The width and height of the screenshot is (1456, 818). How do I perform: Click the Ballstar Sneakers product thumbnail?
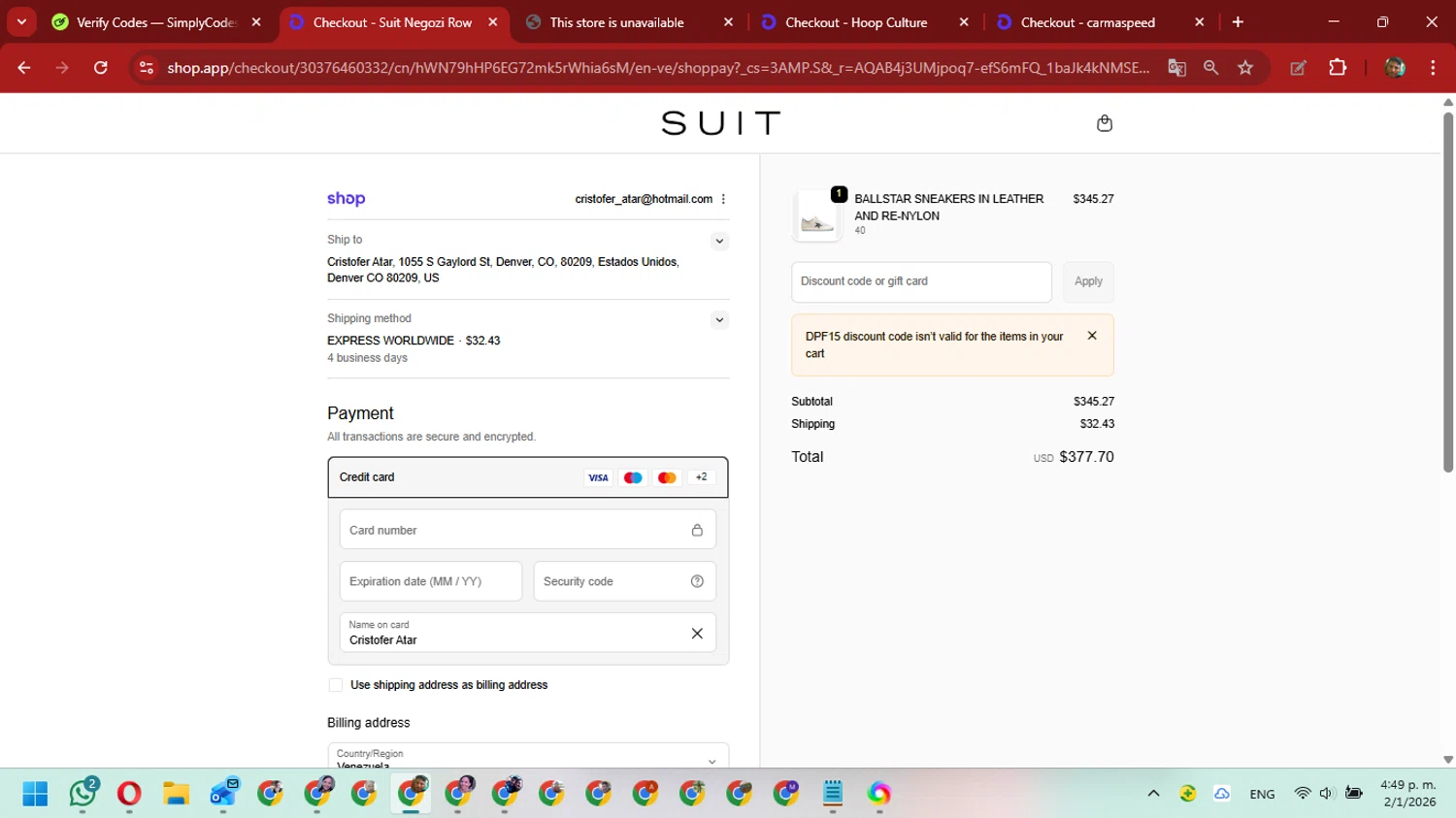(x=817, y=215)
